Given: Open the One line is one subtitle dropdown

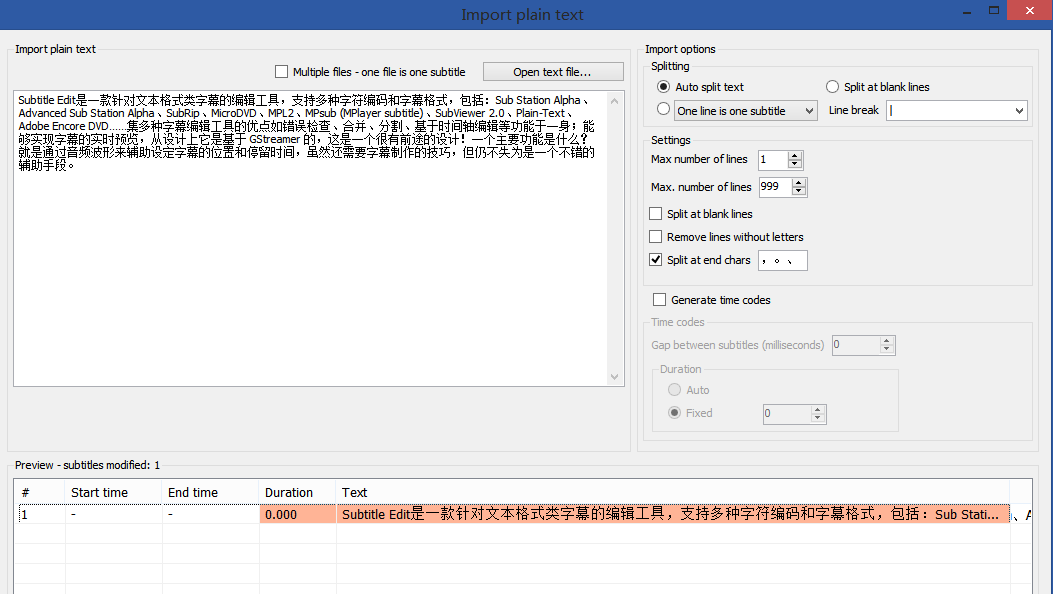Looking at the screenshot, I should (809, 111).
